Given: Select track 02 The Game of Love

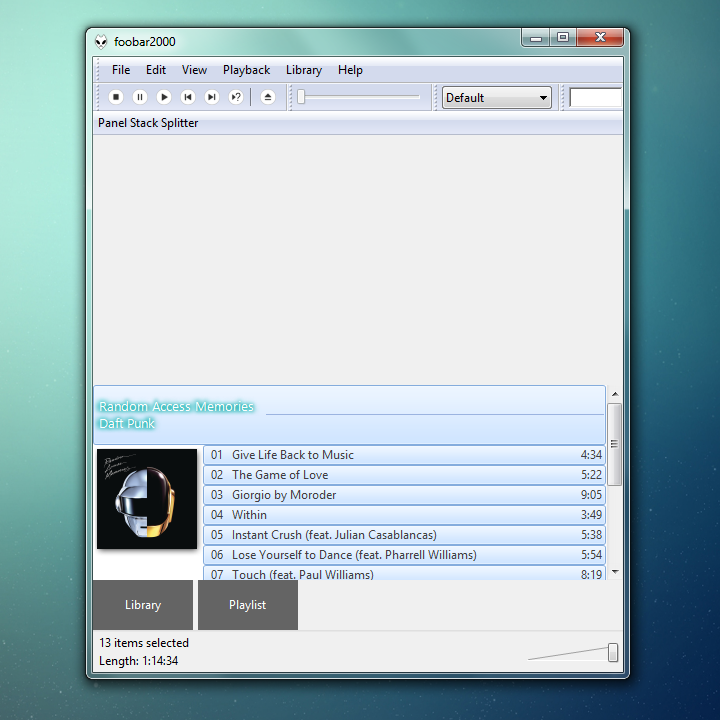Looking at the screenshot, I should tap(405, 475).
